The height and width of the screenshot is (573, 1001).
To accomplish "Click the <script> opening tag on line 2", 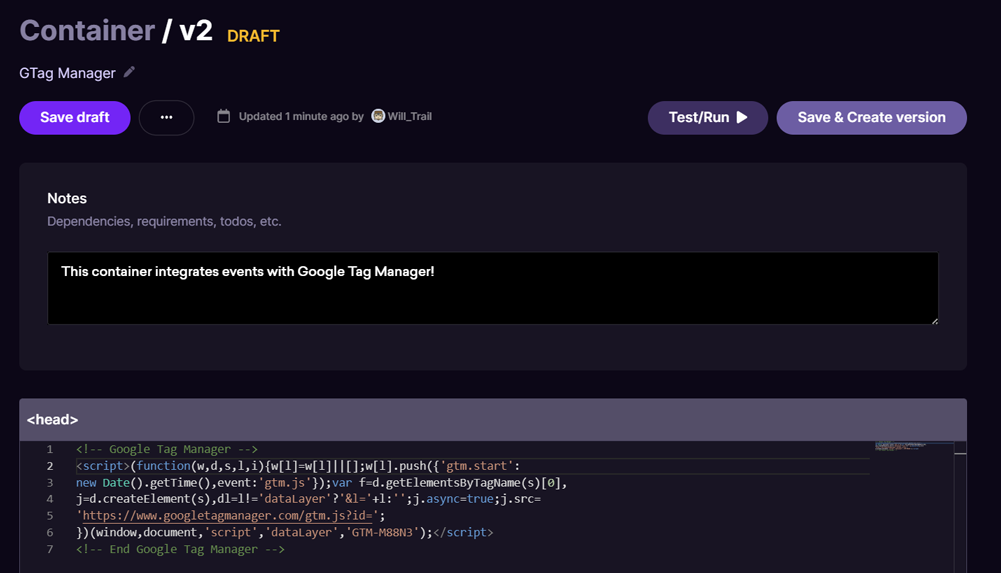I will coord(103,466).
